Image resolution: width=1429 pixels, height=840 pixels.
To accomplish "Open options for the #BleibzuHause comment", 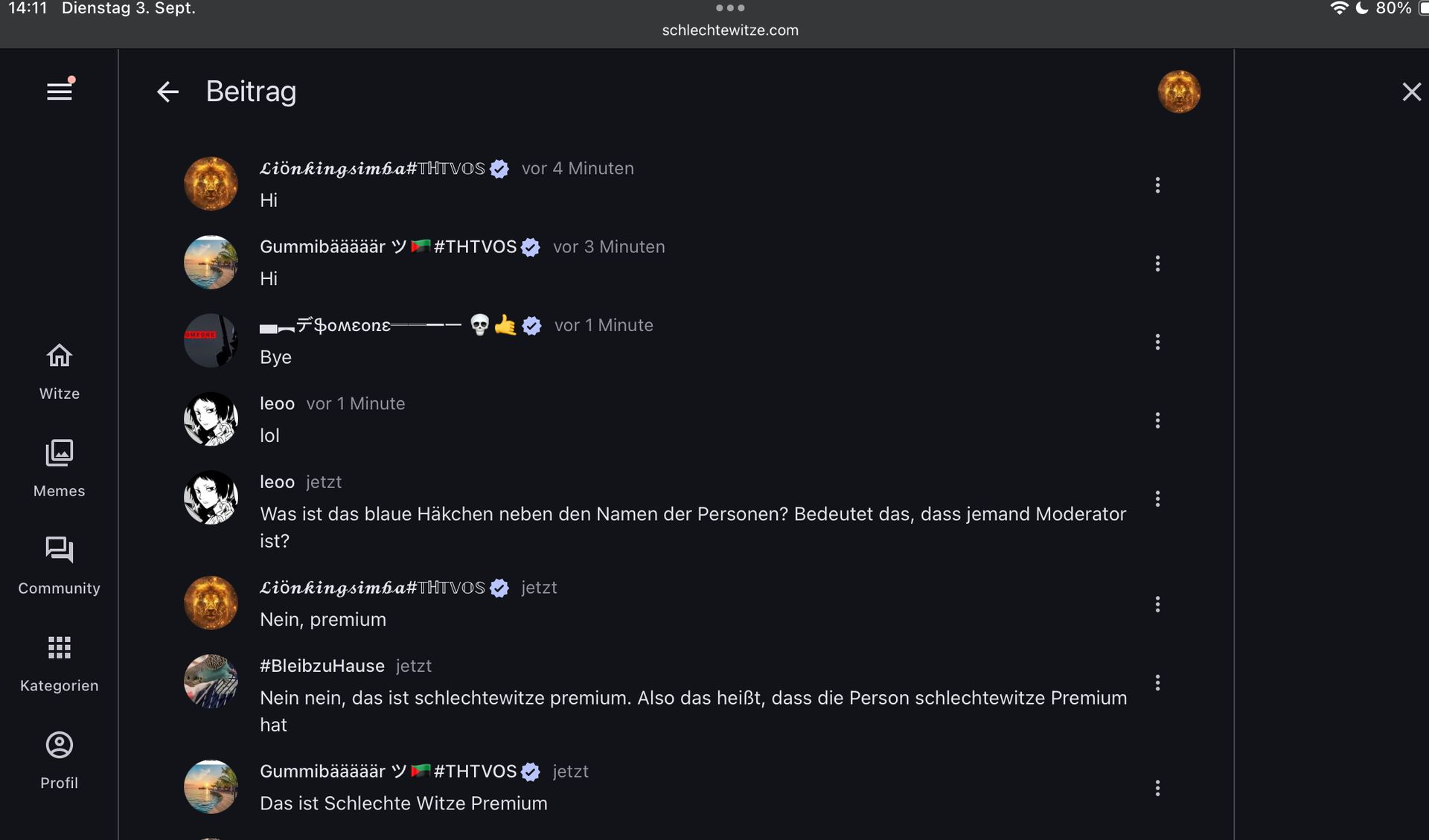I will coord(1157,683).
